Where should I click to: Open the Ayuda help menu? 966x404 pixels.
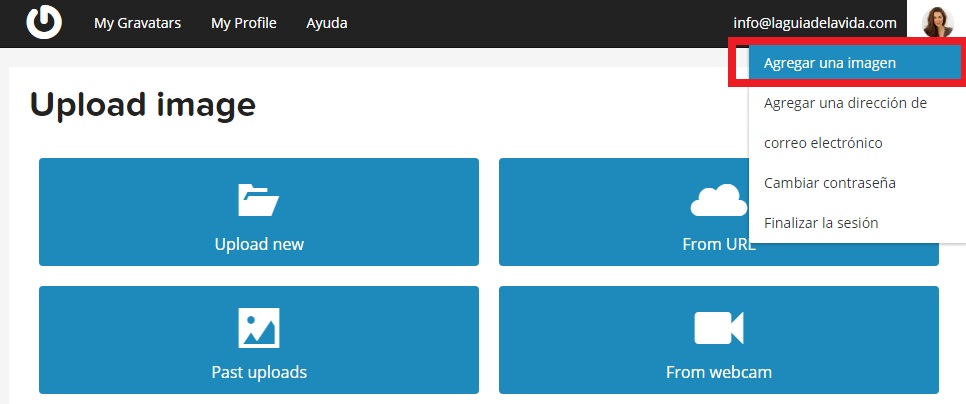point(327,22)
